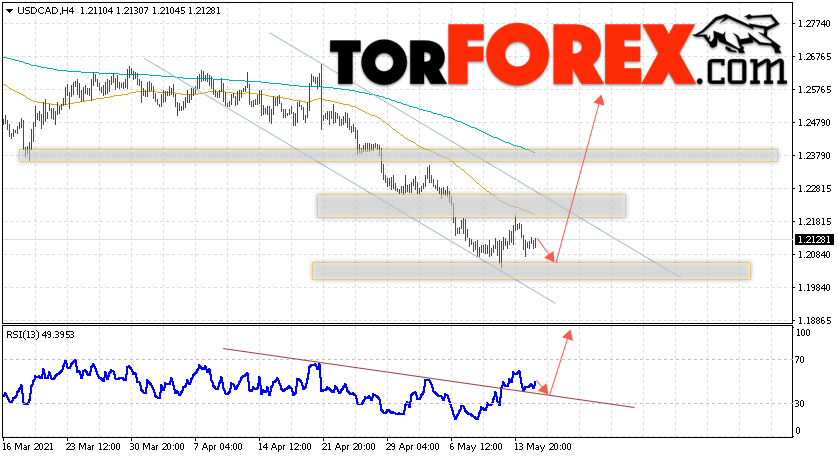Click RSI scale value 30

pyautogui.click(x=800, y=403)
